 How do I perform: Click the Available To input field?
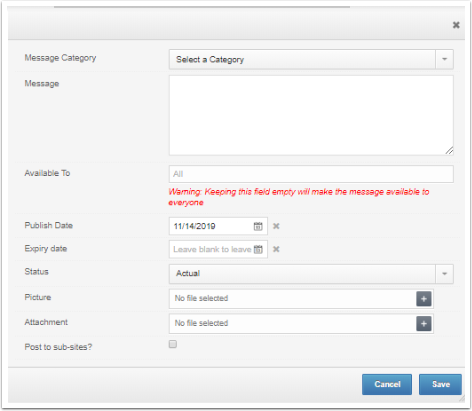click(x=311, y=174)
